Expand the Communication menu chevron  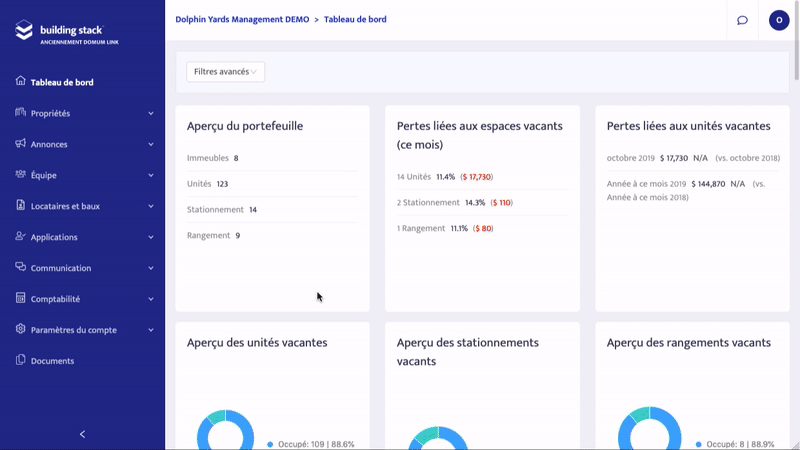point(151,269)
